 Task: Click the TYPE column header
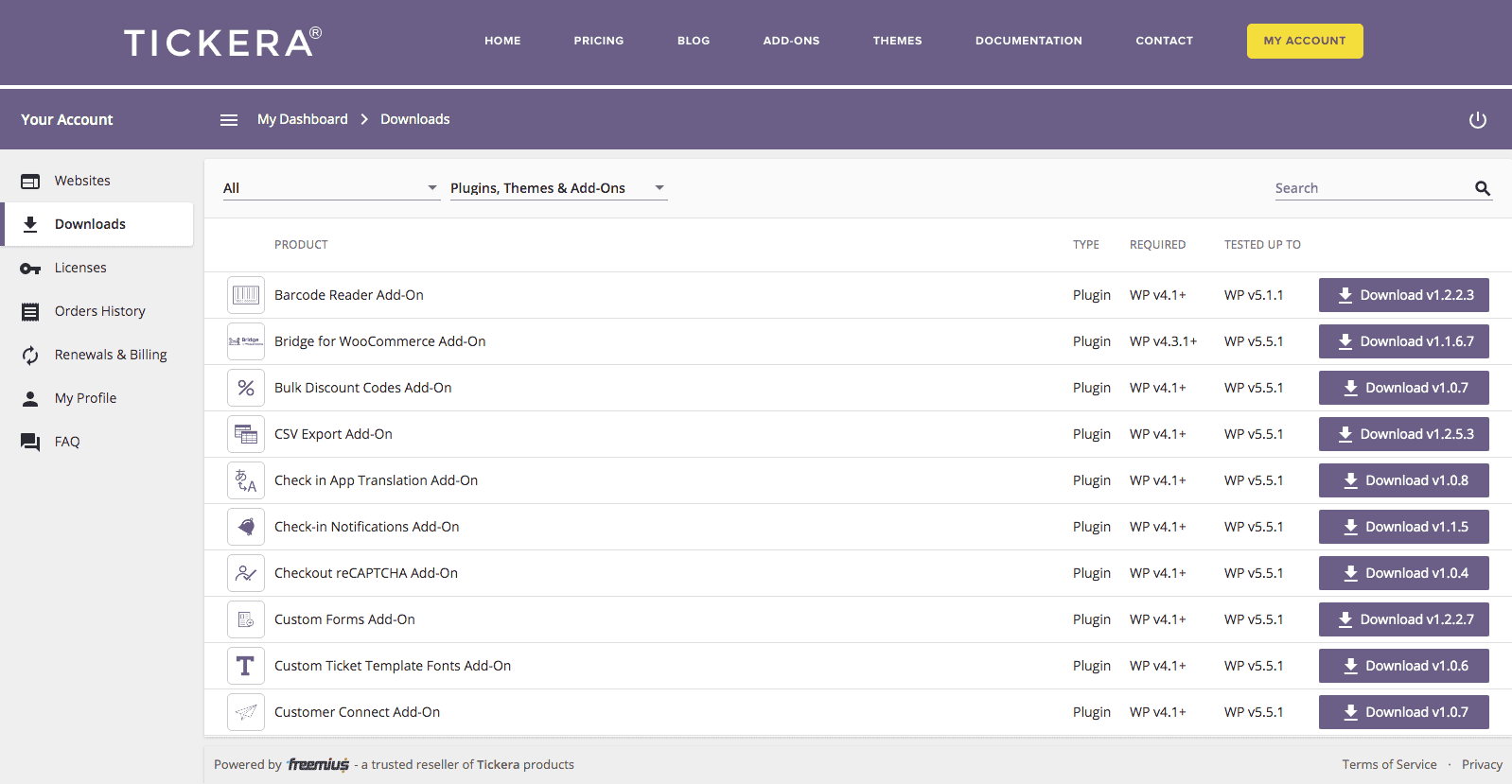(1086, 245)
